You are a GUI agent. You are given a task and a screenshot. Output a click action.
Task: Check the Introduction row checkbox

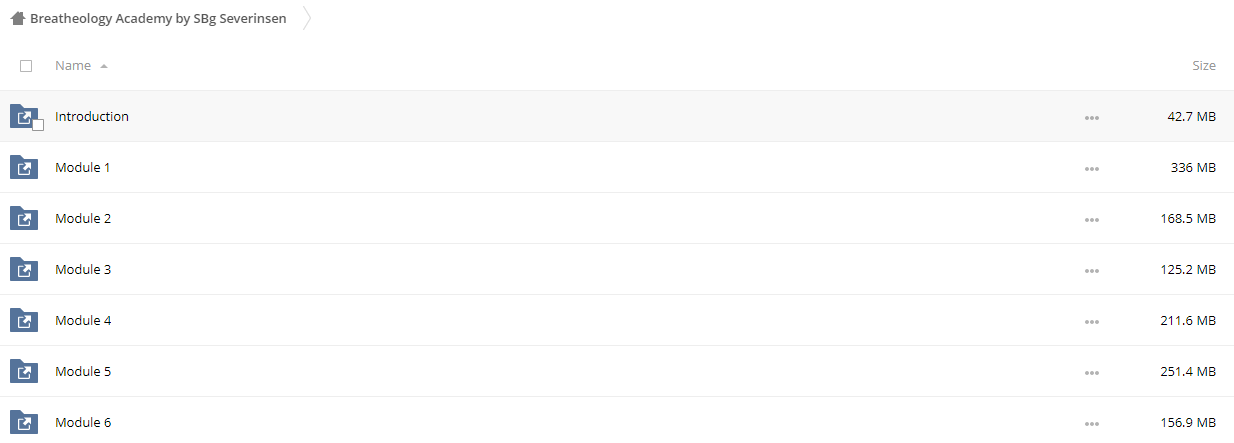click(38, 125)
